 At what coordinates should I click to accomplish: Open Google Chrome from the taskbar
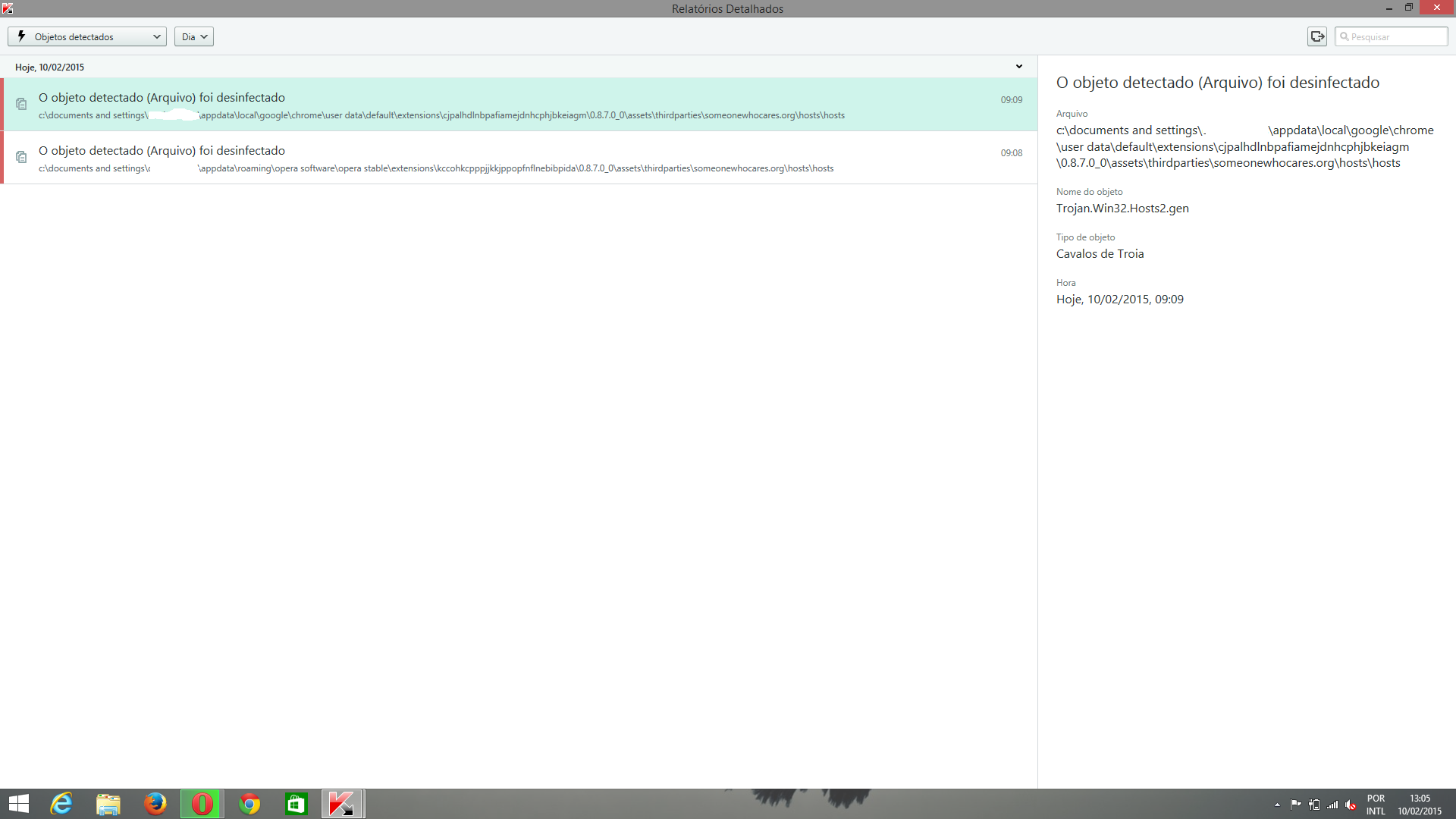coord(249,804)
